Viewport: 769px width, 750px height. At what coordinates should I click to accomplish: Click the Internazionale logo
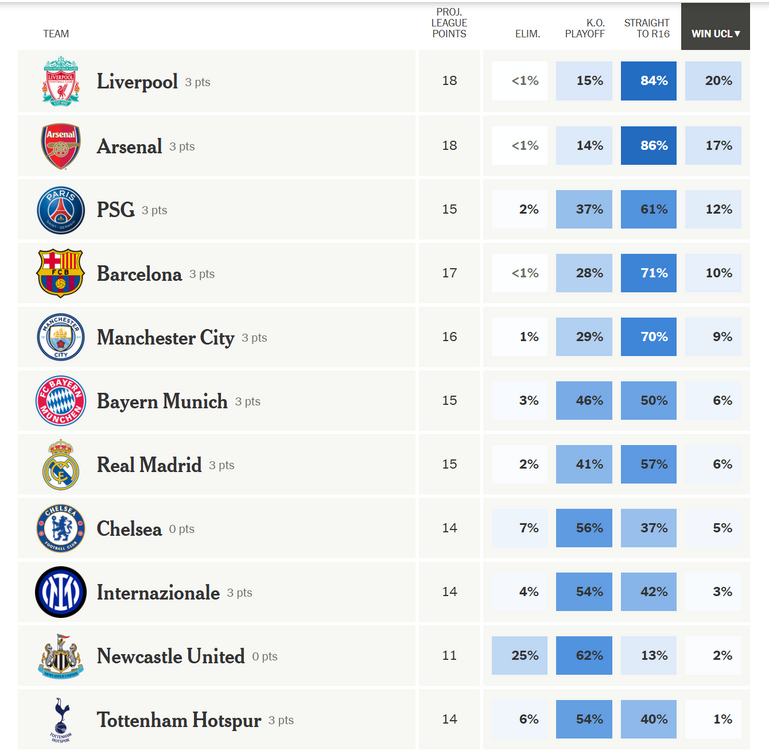(61, 592)
